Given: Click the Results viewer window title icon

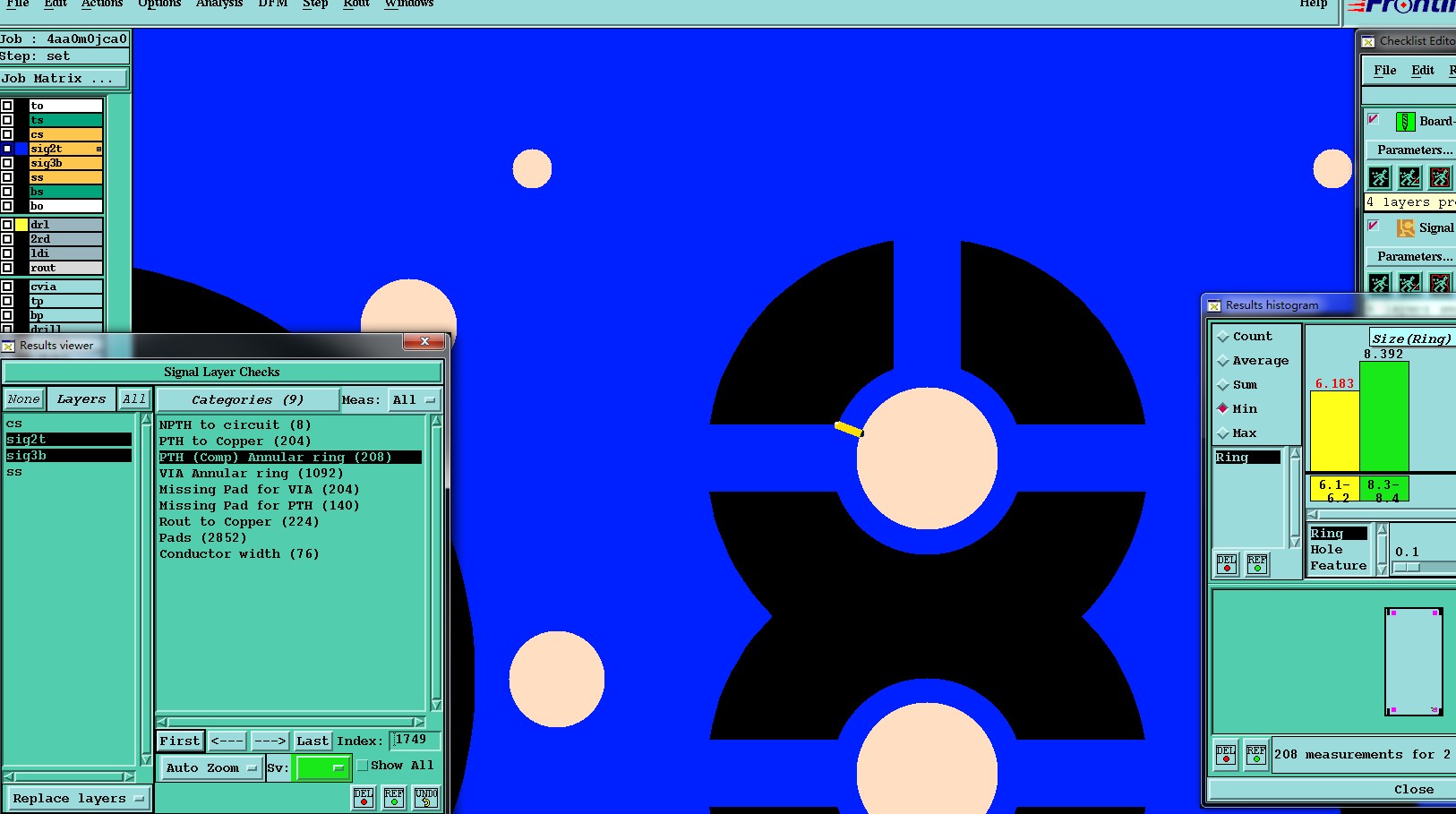Looking at the screenshot, I should pos(8,346).
